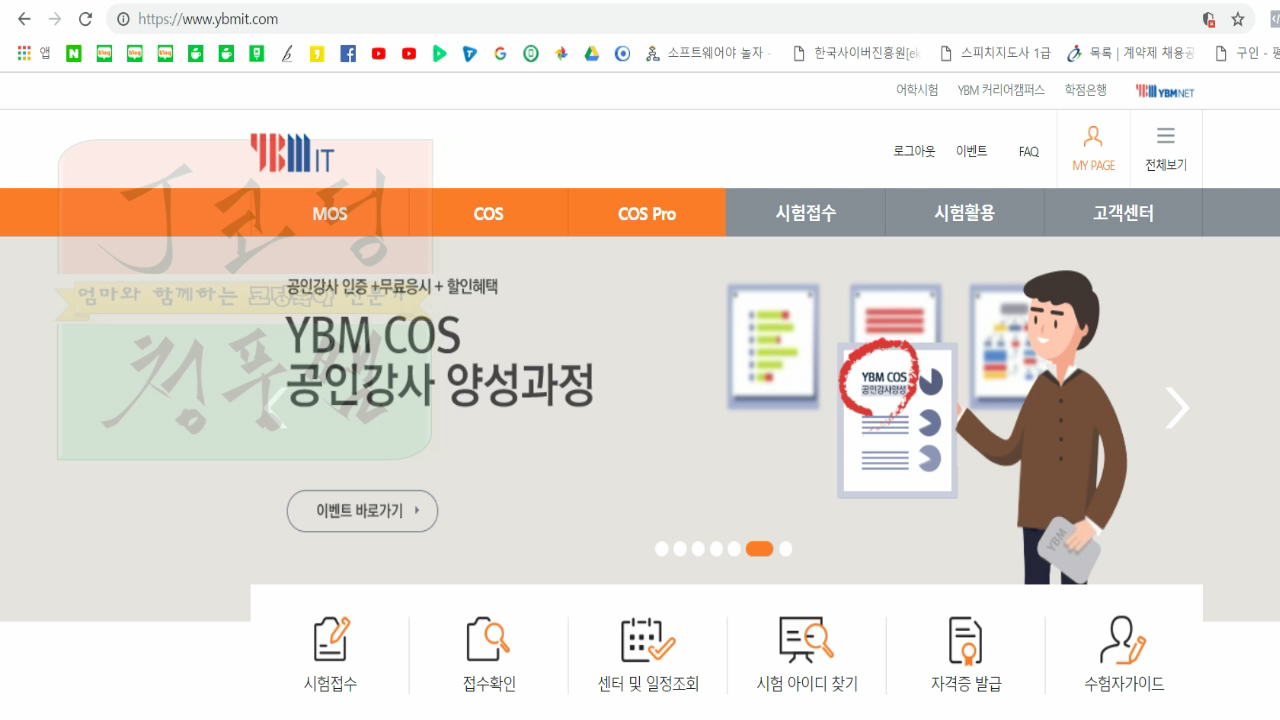Click the 자격증 발급 certificate icon
The width and height of the screenshot is (1280, 720).
[965, 655]
